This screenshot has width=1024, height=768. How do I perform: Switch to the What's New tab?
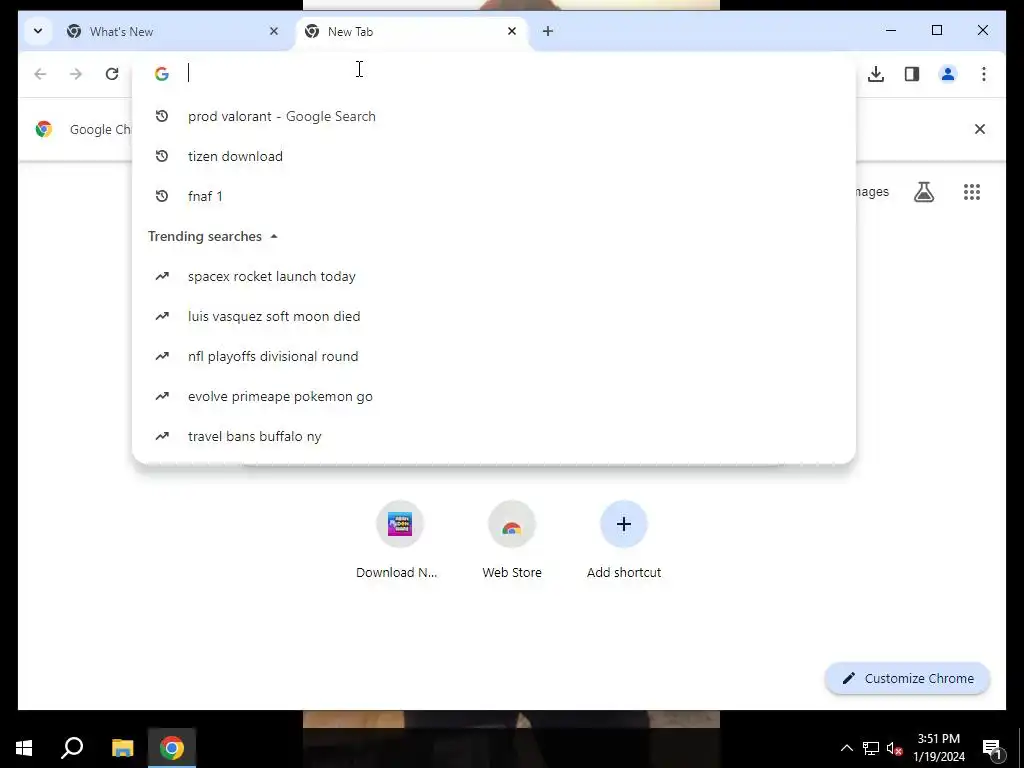tap(173, 31)
